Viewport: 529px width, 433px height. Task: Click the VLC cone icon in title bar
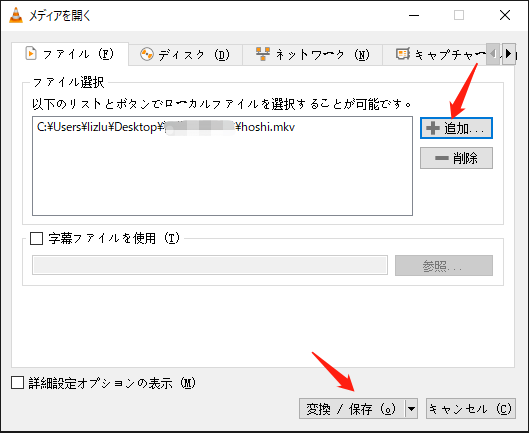(x=16, y=15)
